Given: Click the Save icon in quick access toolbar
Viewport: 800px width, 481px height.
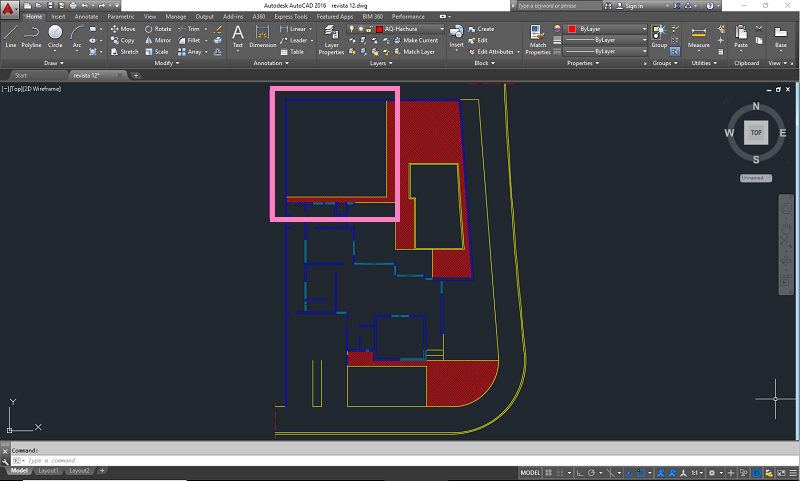Looking at the screenshot, I should click(50, 6).
